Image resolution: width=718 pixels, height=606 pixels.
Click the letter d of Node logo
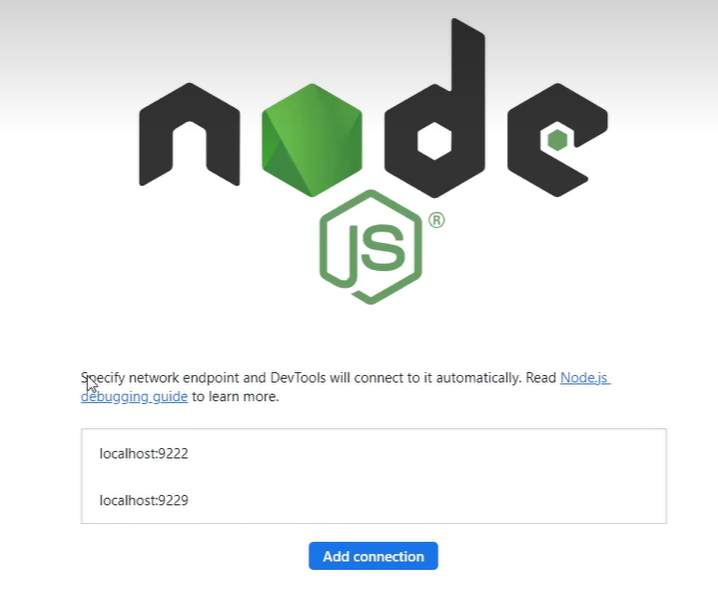point(435,109)
